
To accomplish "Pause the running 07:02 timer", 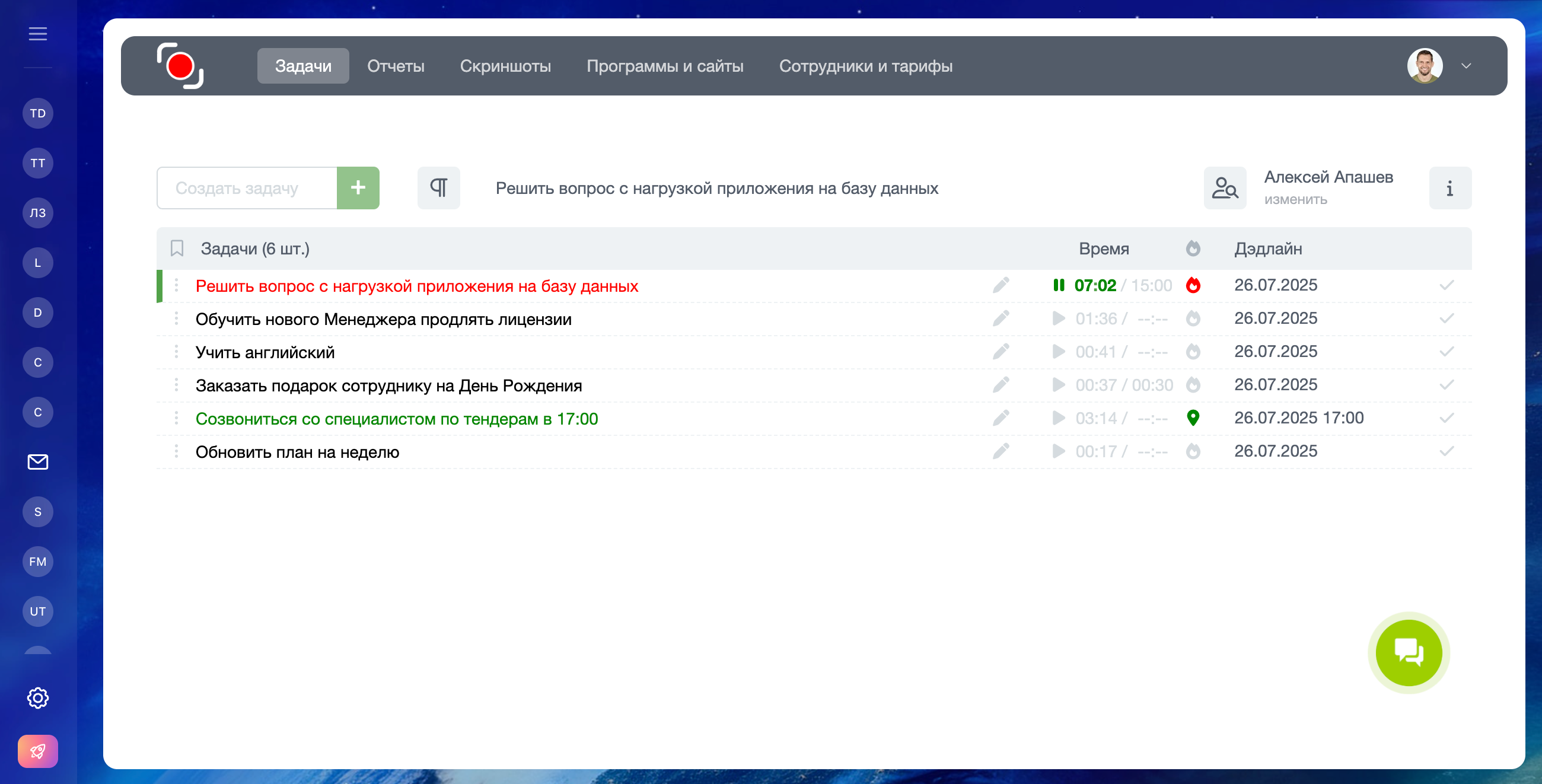I will [x=1058, y=285].
